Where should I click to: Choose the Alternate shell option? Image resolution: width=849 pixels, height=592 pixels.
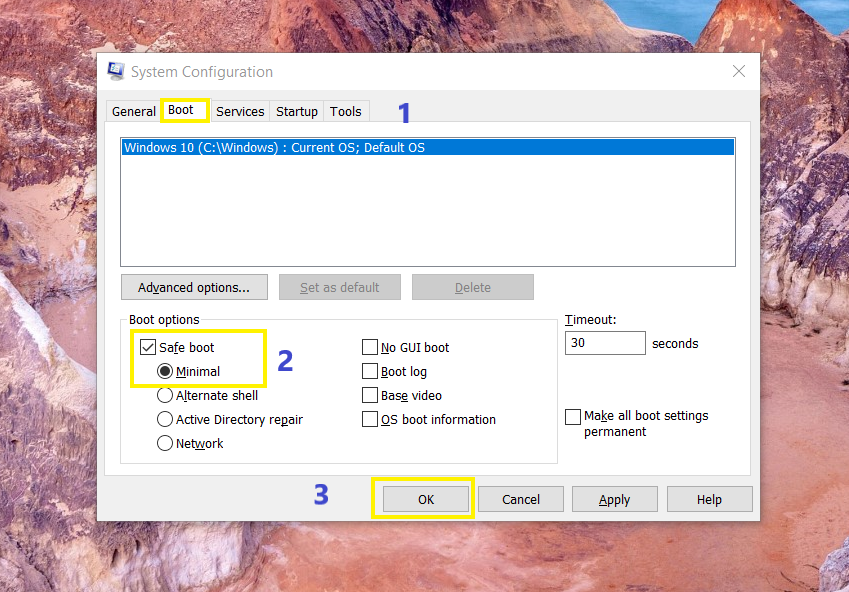tap(165, 395)
